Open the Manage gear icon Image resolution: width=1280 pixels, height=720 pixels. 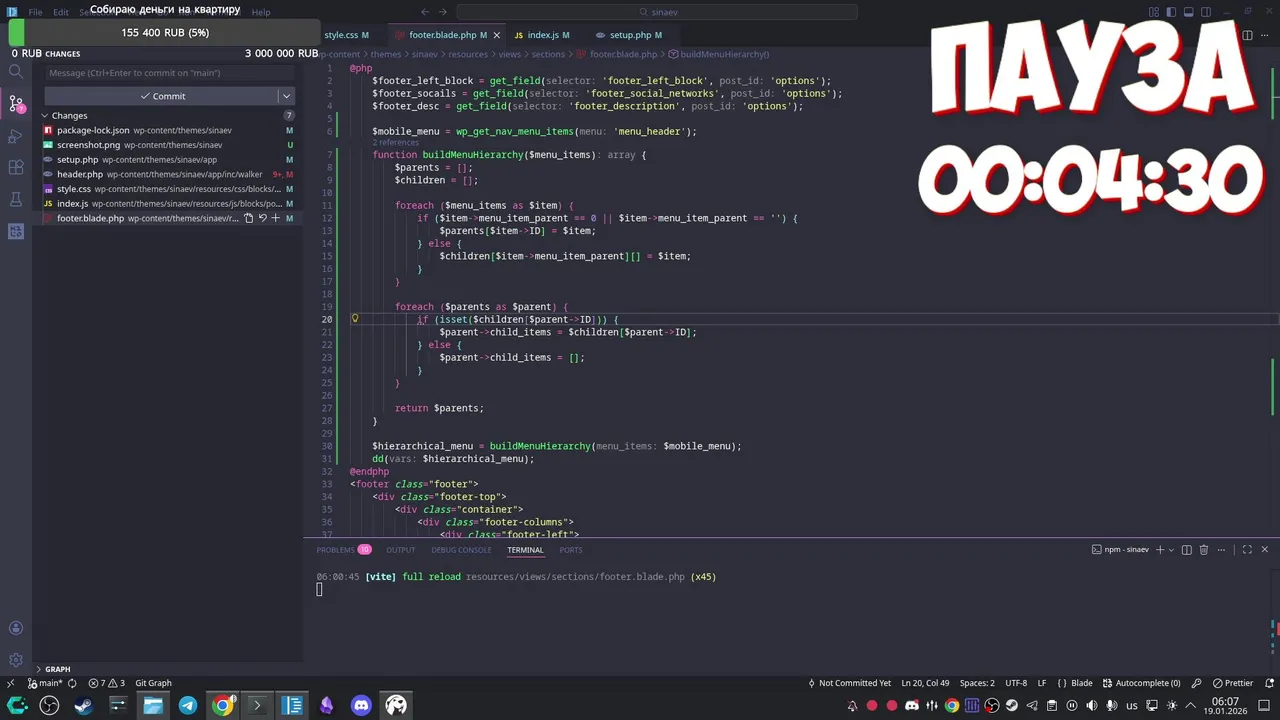pos(16,660)
